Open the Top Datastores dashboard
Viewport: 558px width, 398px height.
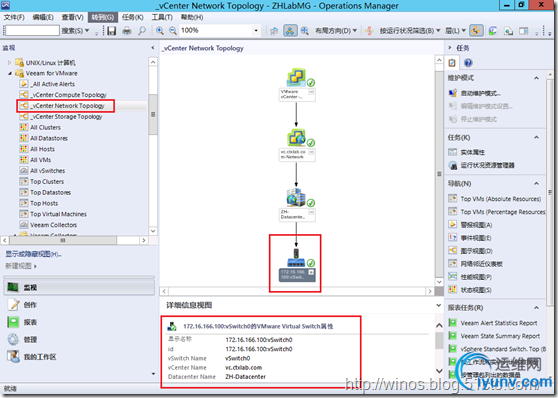50,192
